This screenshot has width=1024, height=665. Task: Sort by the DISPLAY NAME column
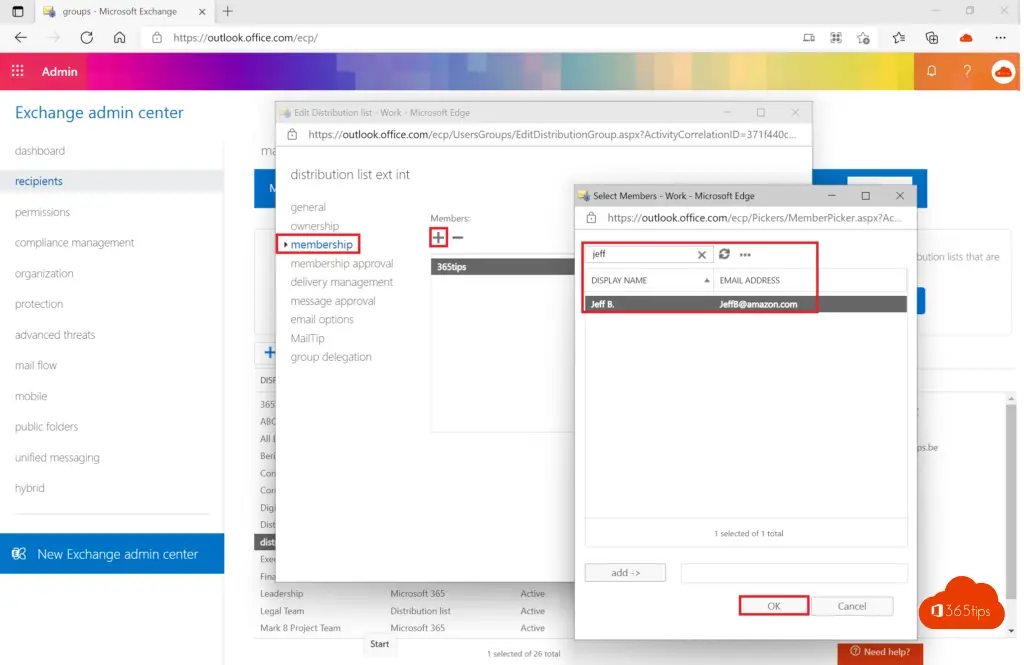point(648,280)
